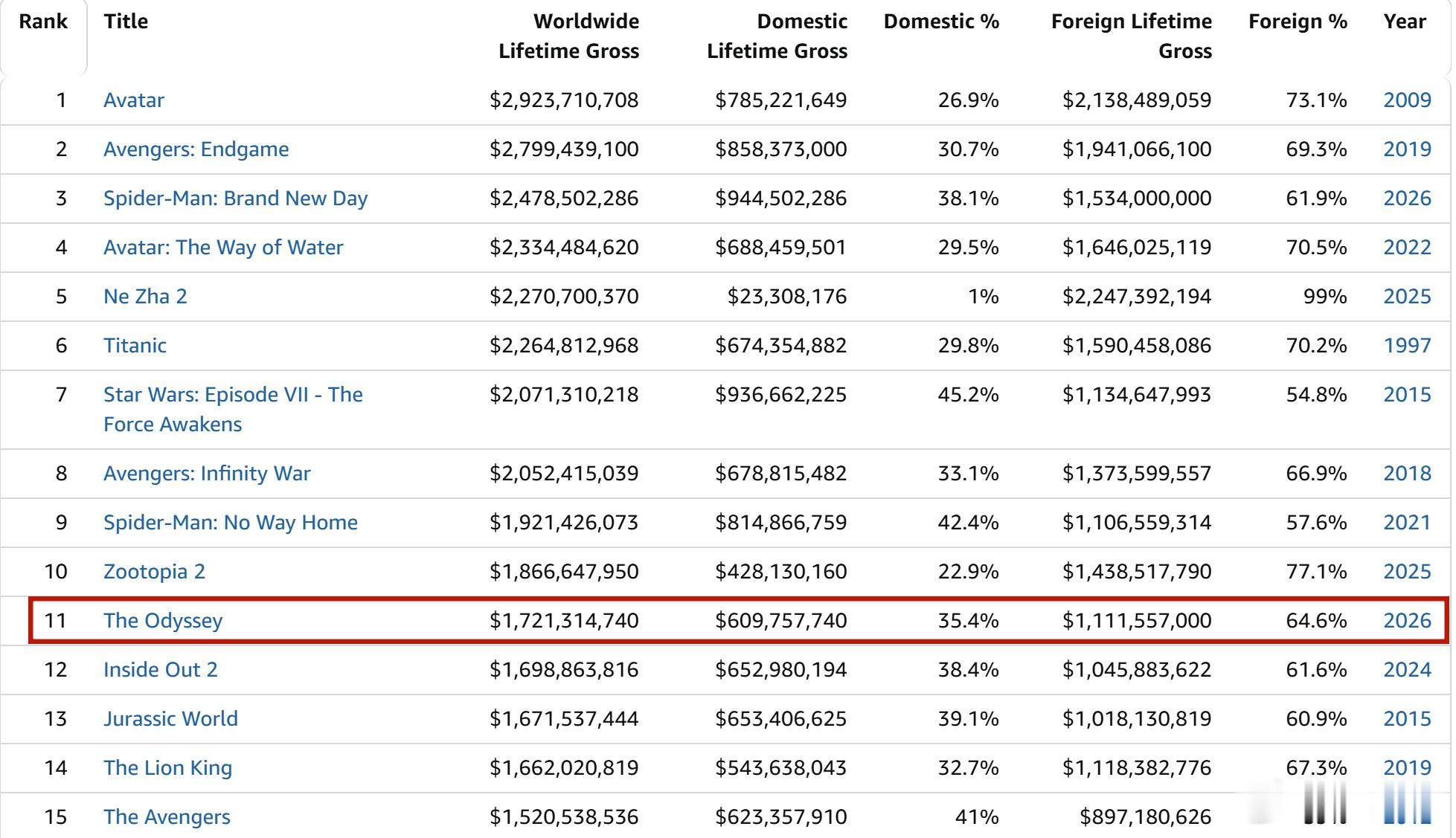Select foreign gross $1,106,559,314
1456x838 pixels.
(x=1137, y=522)
